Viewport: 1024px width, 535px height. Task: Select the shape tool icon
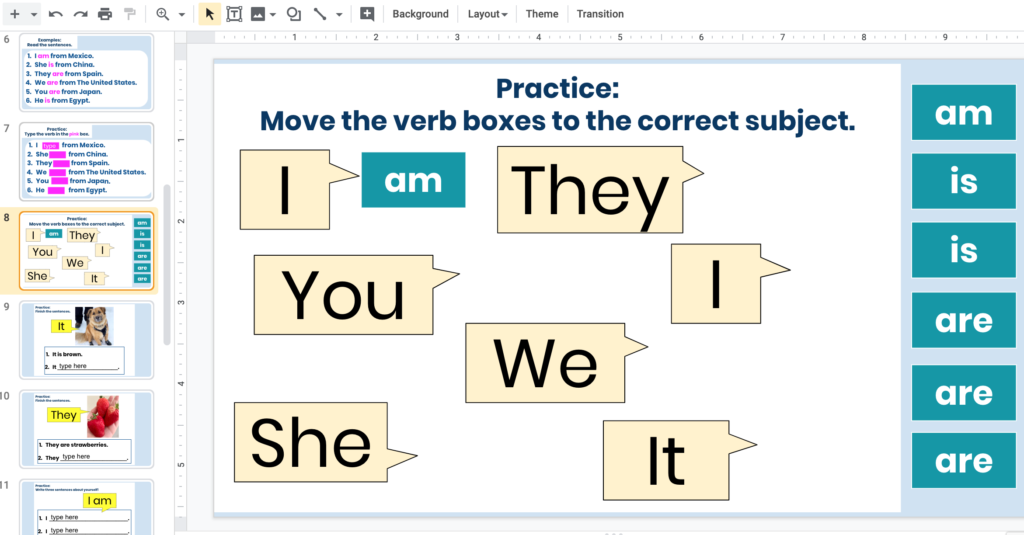click(x=294, y=14)
